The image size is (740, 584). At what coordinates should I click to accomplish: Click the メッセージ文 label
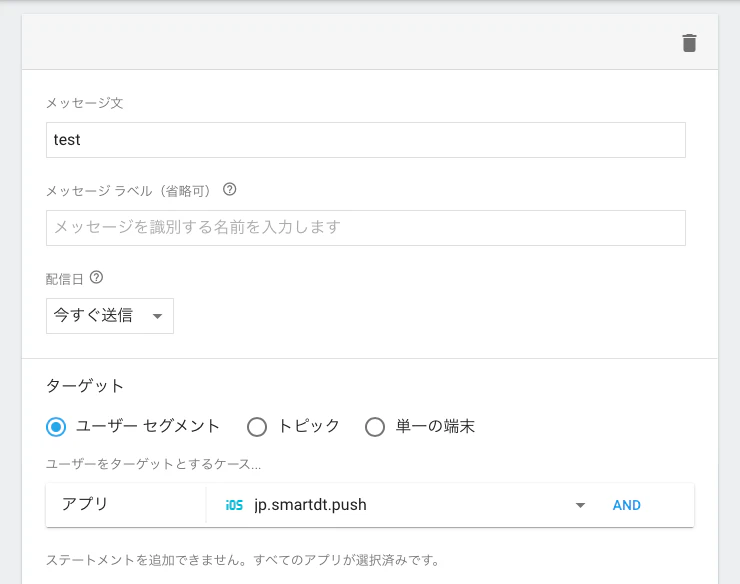[x=84, y=102]
